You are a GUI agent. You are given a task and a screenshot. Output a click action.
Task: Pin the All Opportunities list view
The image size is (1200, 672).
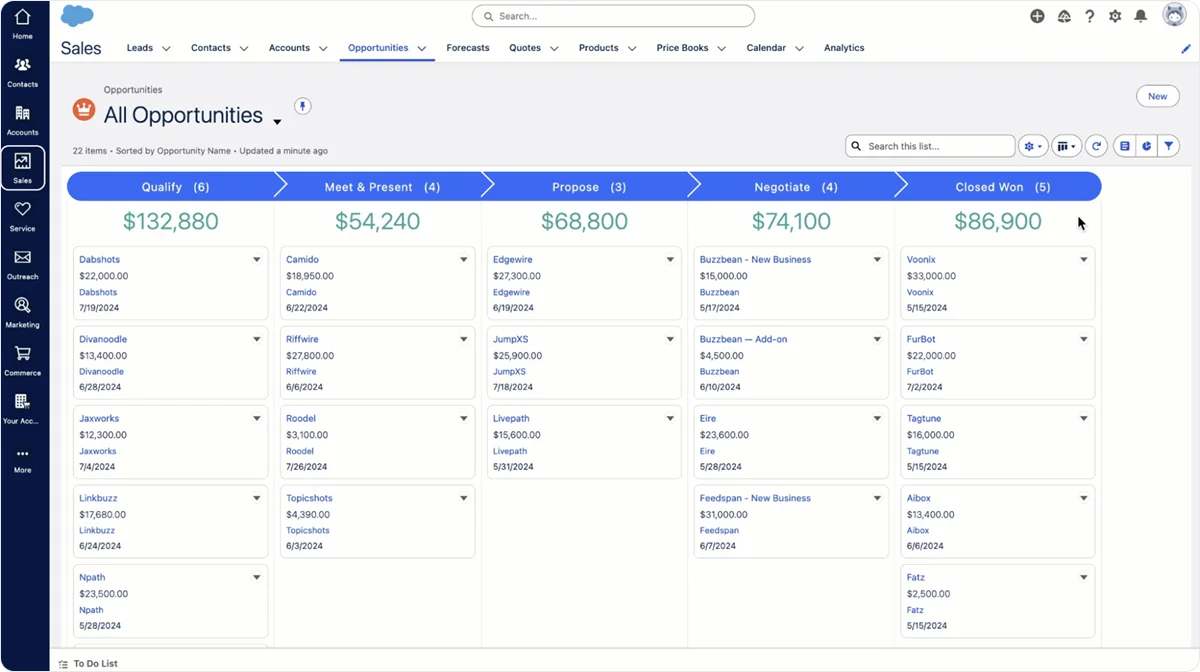click(302, 106)
